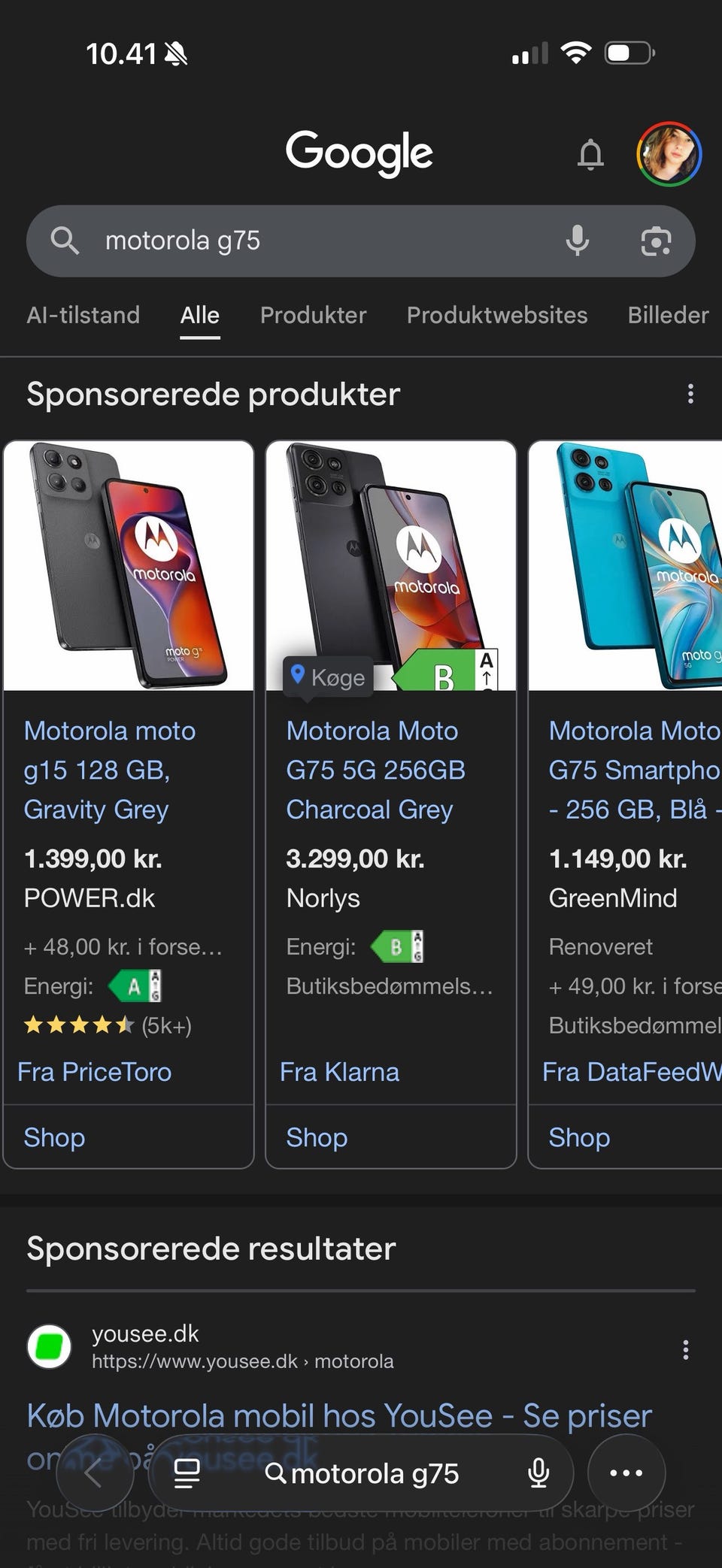Open Motorola Moto G75 5G Charcoal Grey link
The image size is (722, 1568).
(375, 770)
